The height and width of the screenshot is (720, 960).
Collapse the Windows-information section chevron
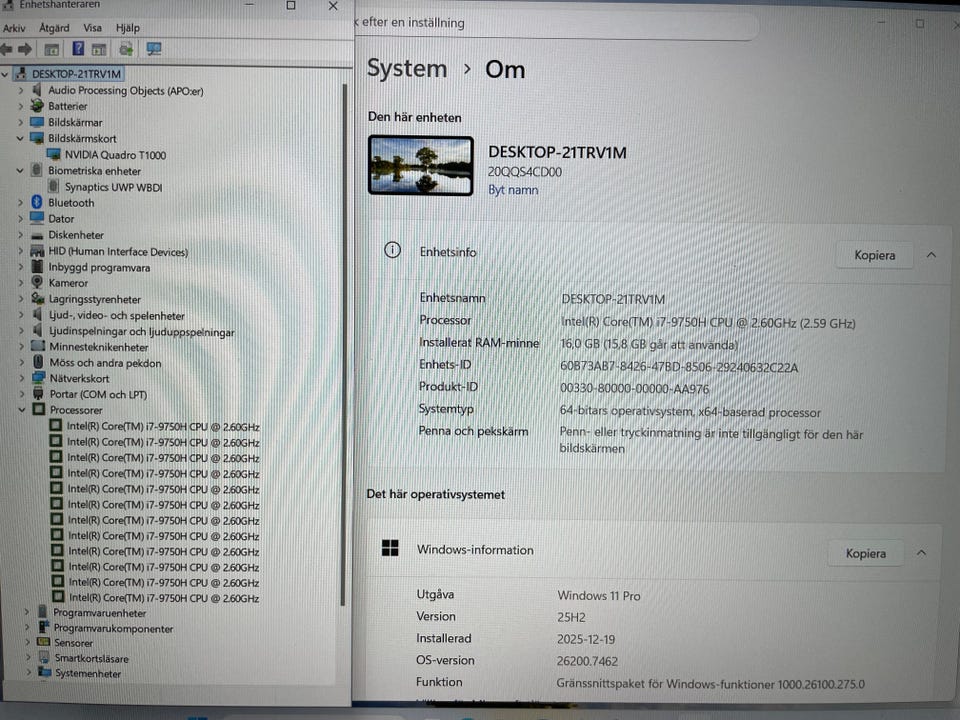(x=921, y=553)
